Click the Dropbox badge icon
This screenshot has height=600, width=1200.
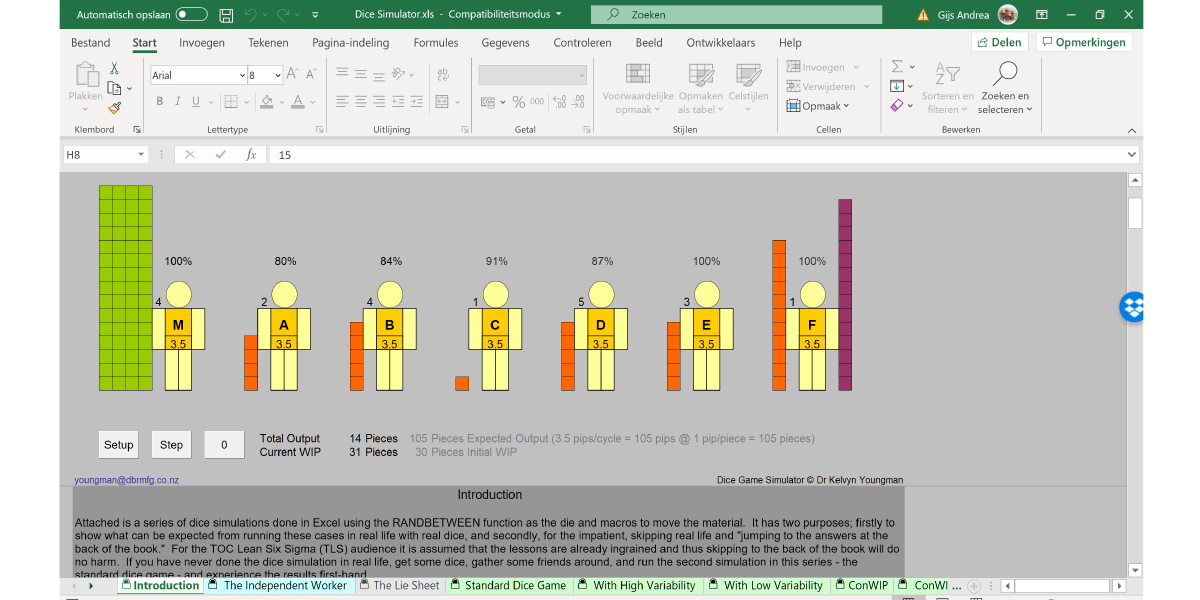click(x=1132, y=307)
